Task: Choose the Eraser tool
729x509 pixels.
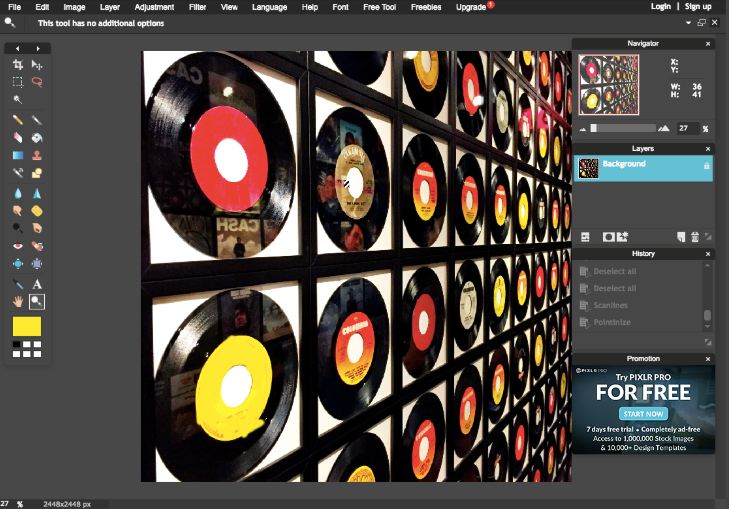Action: 18,137
